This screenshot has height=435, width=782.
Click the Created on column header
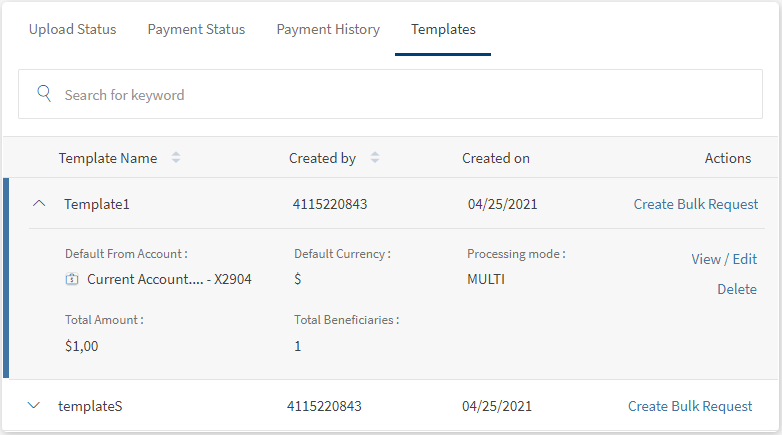496,158
